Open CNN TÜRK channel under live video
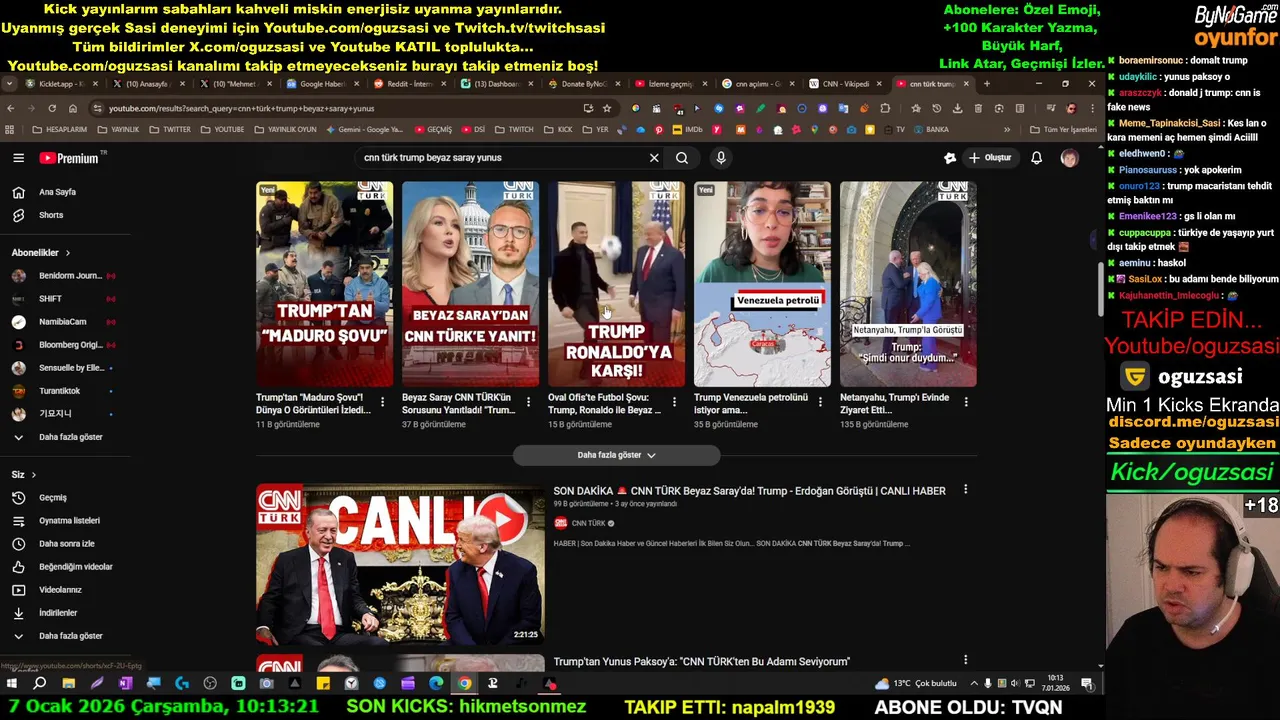Viewport: 1280px width, 720px height. (588, 523)
